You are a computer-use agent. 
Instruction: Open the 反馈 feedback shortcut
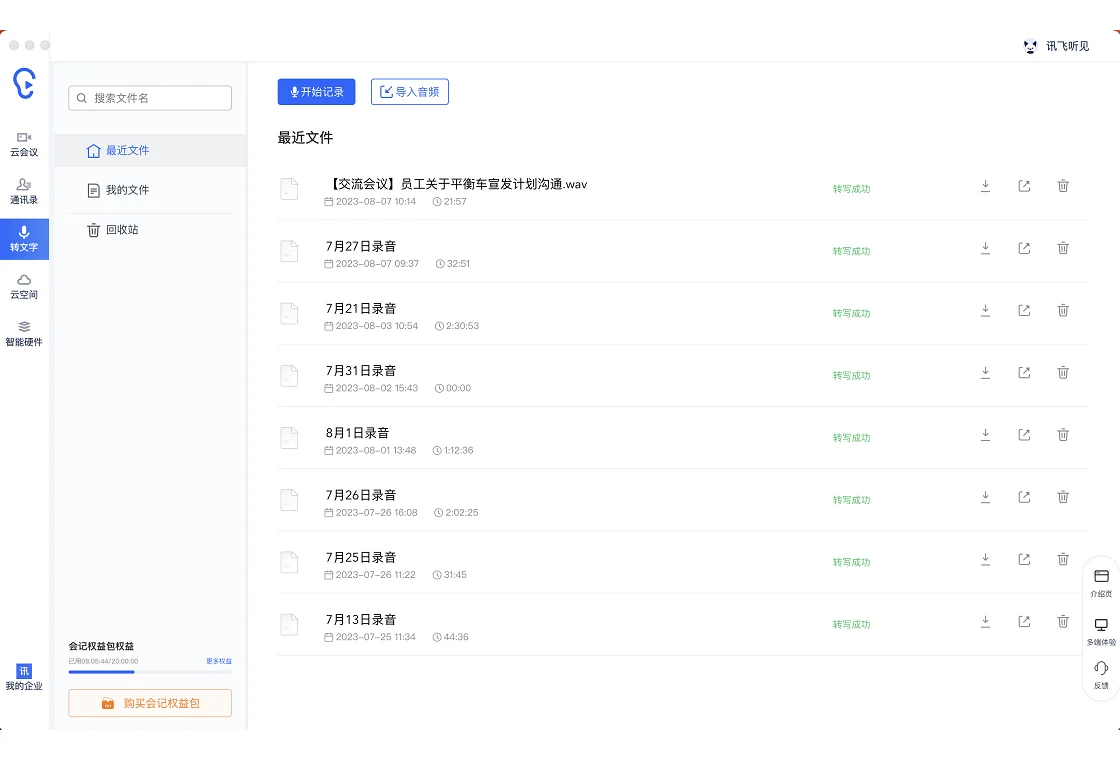click(x=1101, y=675)
